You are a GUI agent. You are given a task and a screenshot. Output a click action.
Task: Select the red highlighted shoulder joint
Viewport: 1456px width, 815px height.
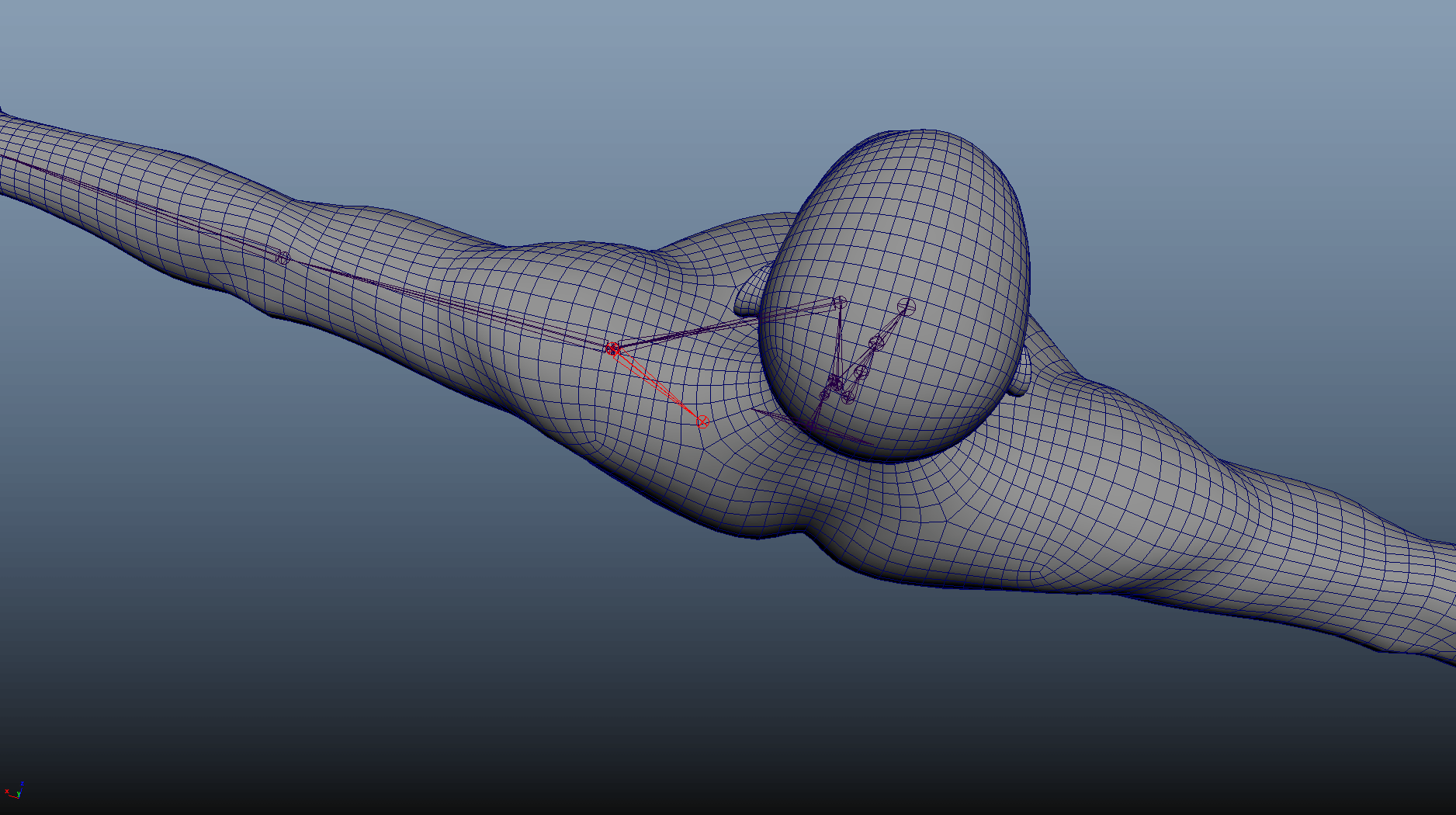pos(613,349)
